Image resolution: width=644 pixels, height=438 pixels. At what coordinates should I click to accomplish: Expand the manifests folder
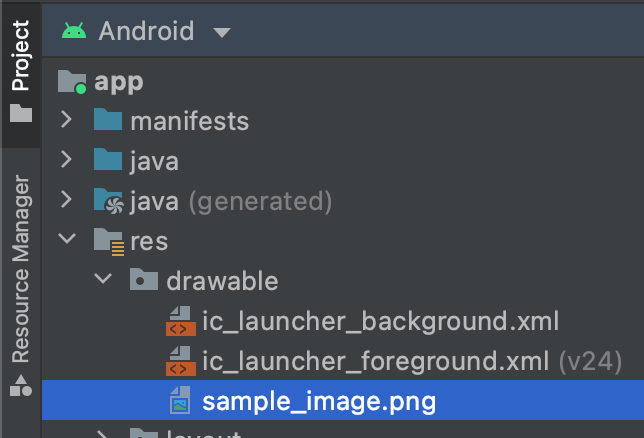tap(67, 121)
